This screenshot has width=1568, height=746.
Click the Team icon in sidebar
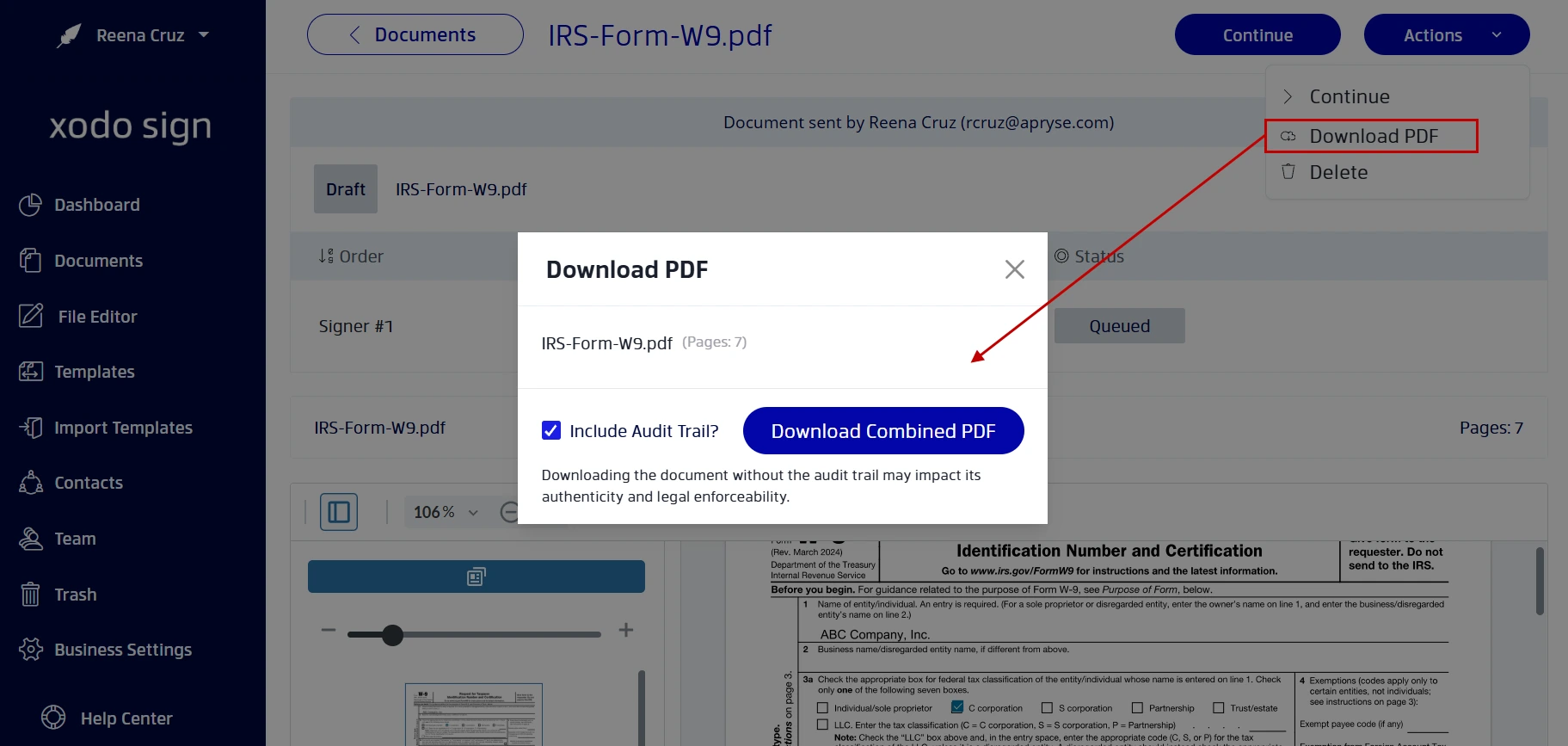pos(31,539)
